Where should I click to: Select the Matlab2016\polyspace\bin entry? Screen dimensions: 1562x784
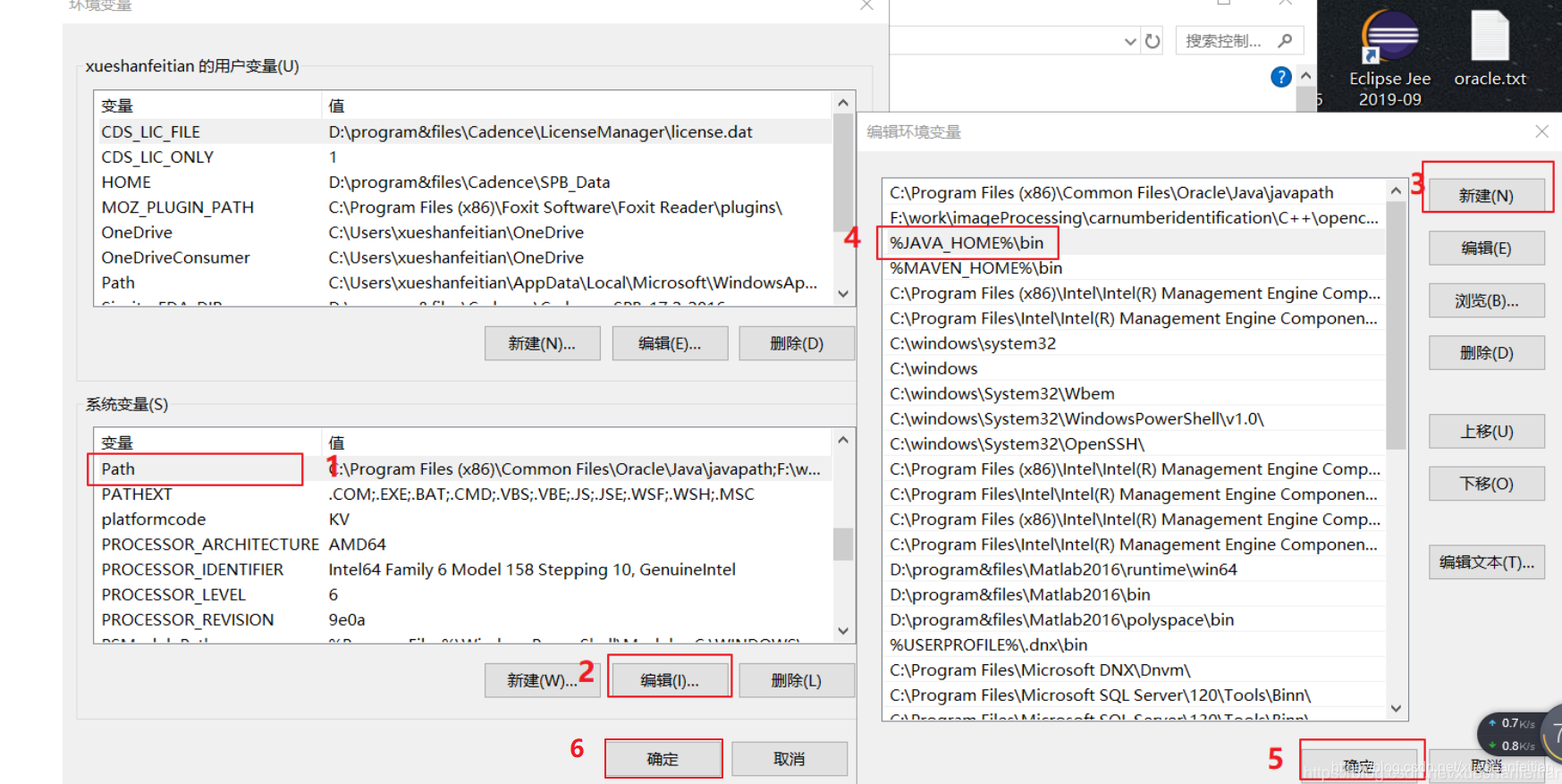[1134, 620]
